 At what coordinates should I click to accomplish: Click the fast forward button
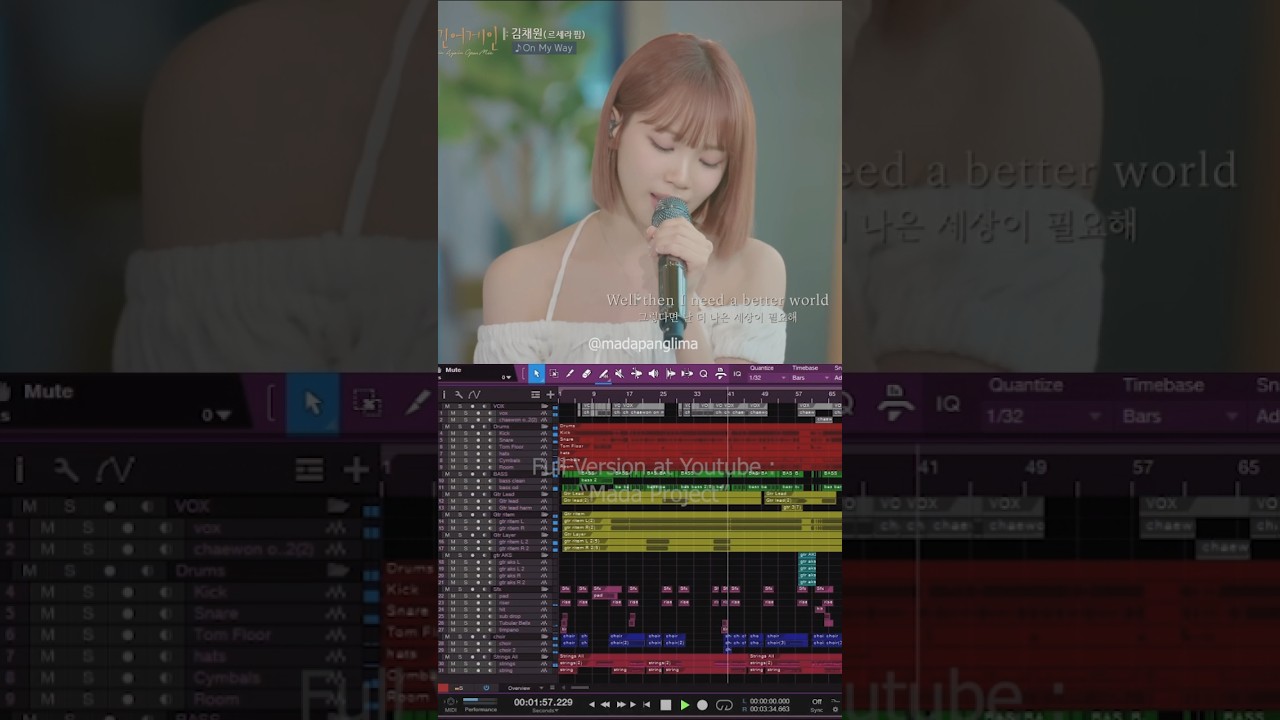621,705
